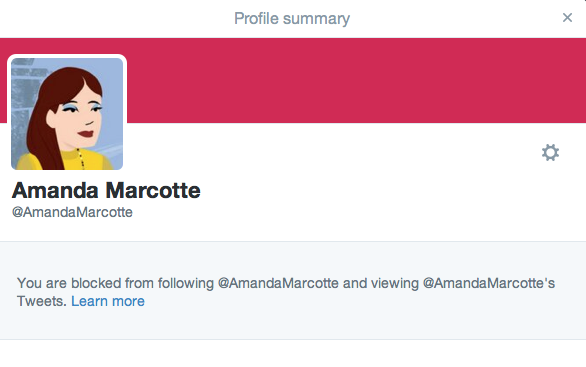Click the word Tweets in the notice

41,301
